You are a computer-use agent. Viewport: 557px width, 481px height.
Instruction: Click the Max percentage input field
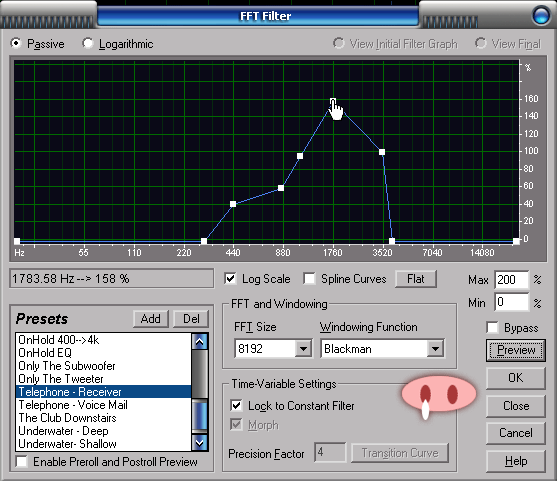click(512, 280)
